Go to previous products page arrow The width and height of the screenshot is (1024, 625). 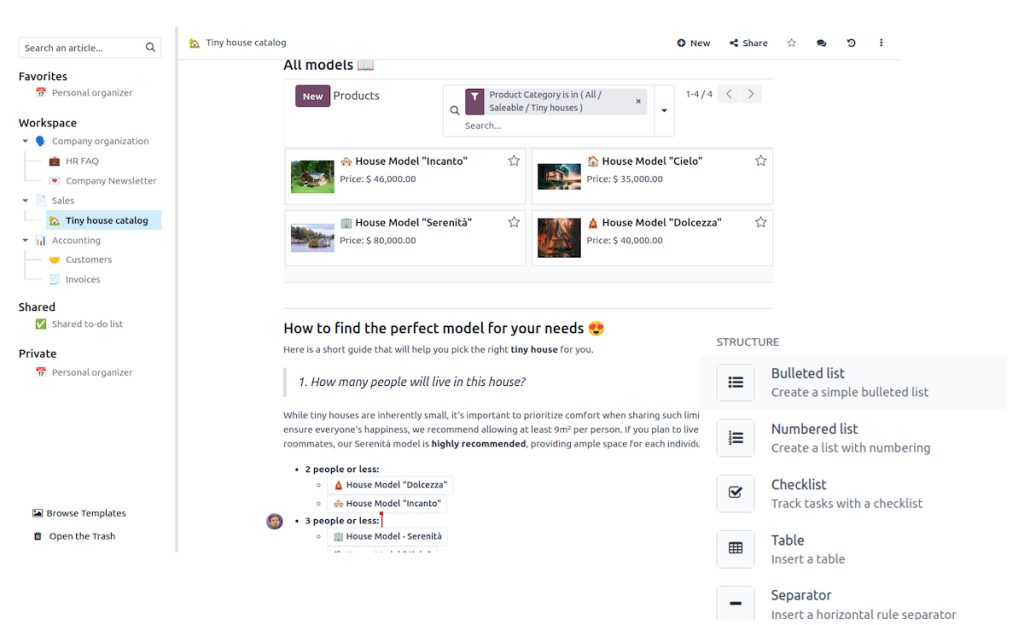(729, 94)
